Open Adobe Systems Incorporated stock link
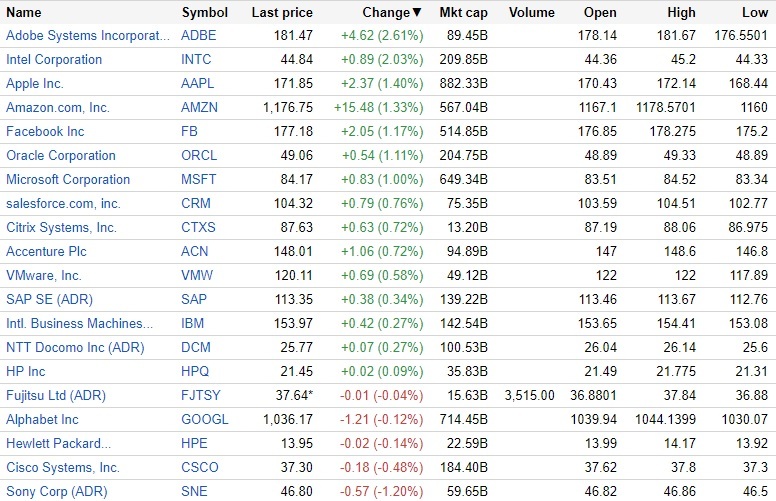 (x=88, y=35)
